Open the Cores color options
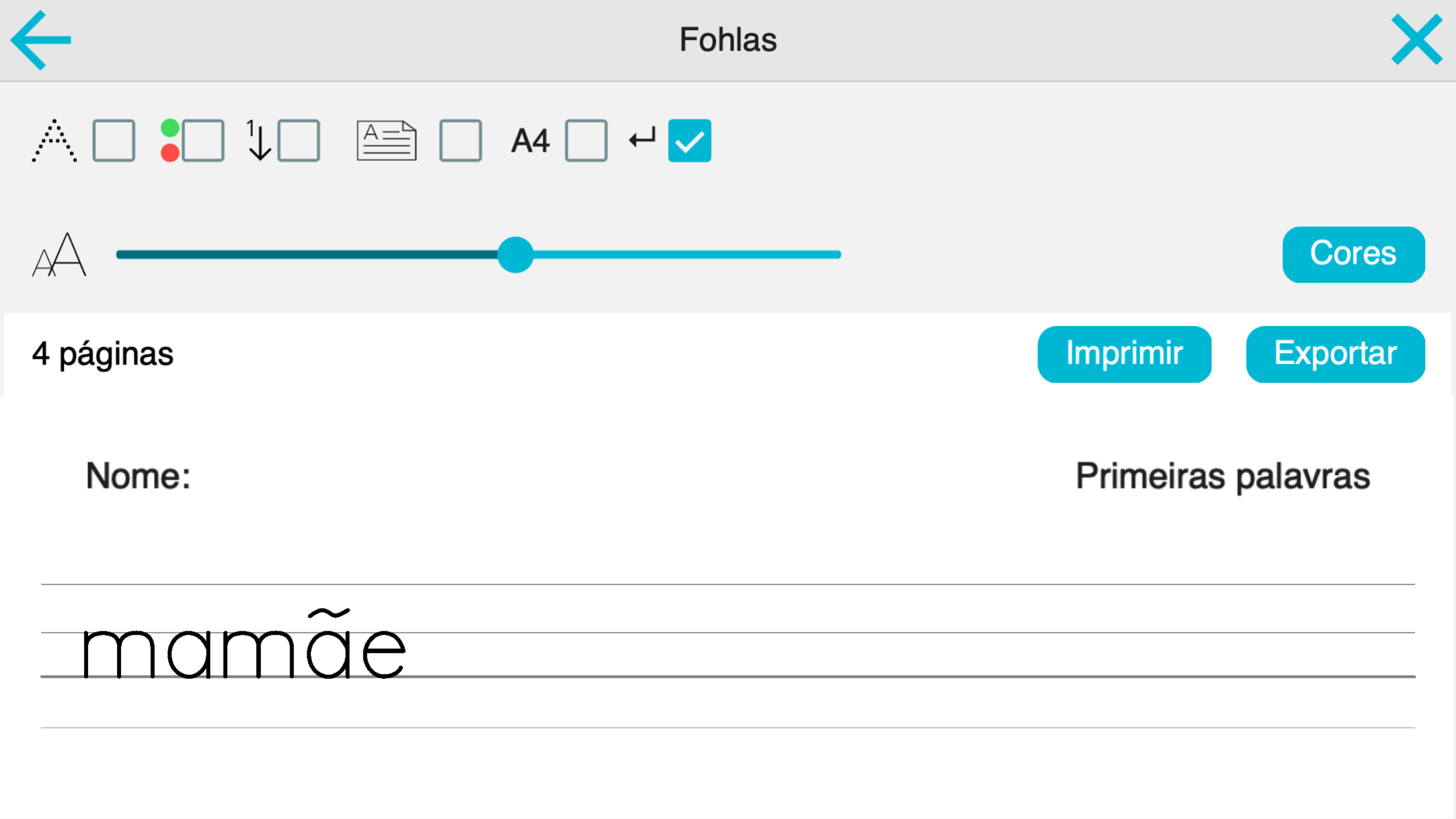This screenshot has width=1456, height=819. [1354, 254]
